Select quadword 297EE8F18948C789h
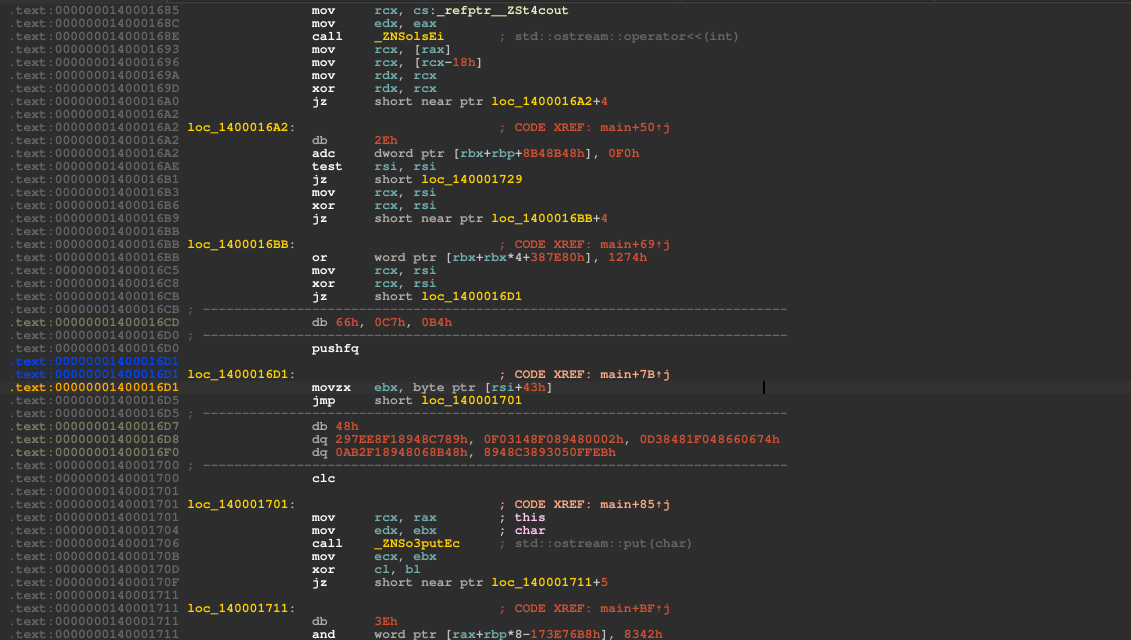 click(402, 439)
